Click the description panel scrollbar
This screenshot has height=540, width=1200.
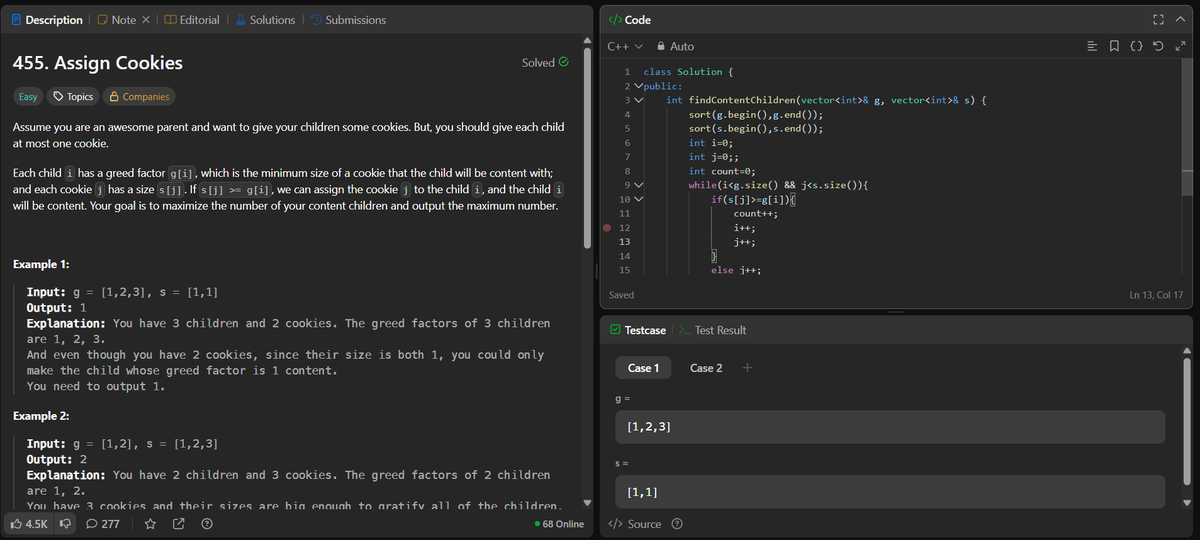pos(588,148)
